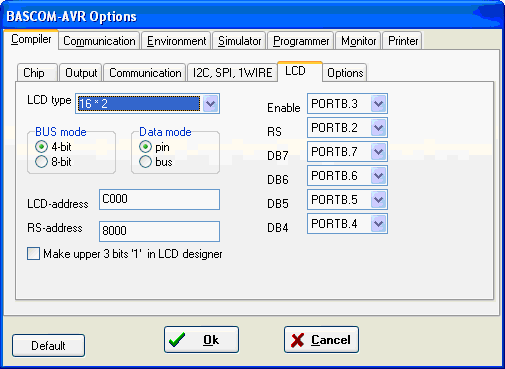The image size is (505, 369).
Task: Open the Programmer tab
Action: coord(301,41)
